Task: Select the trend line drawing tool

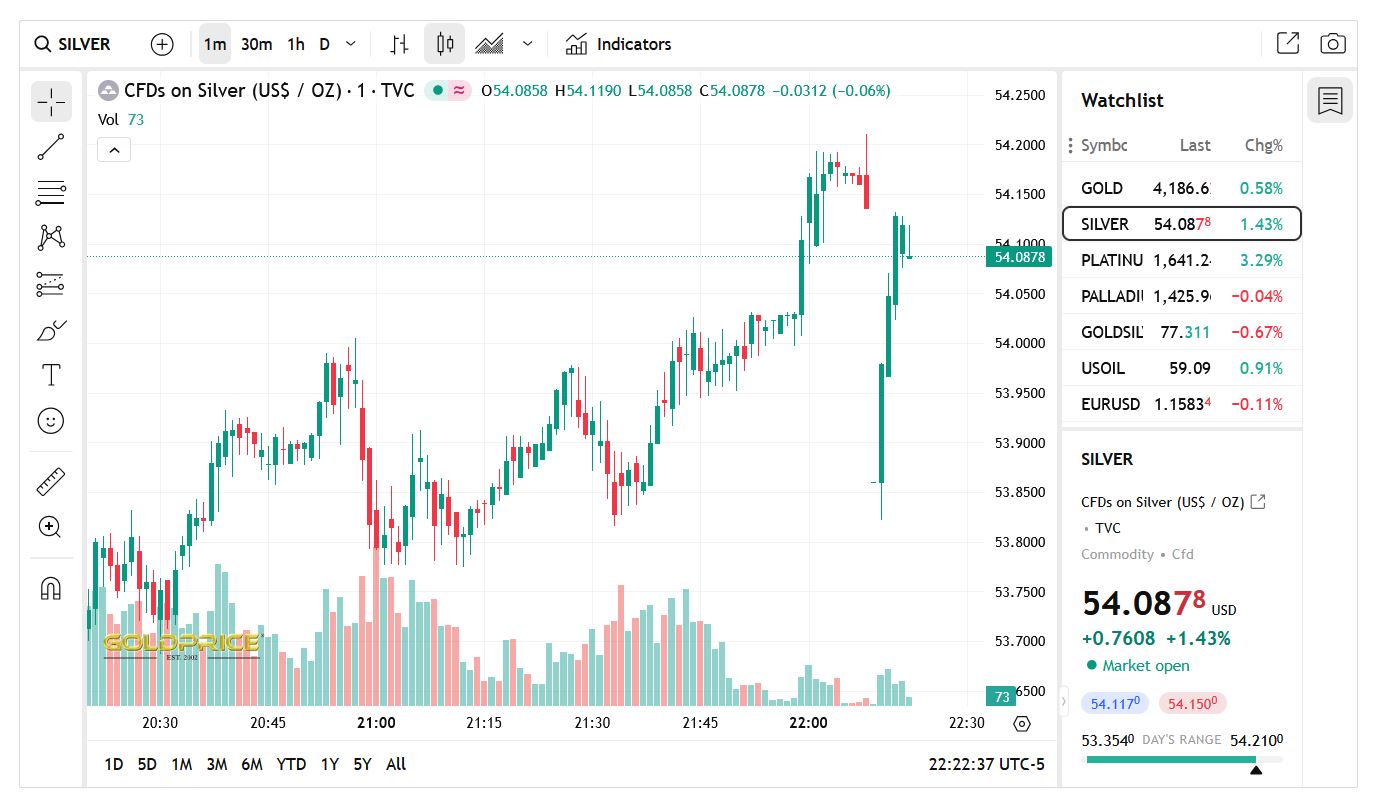Action: 51,147
